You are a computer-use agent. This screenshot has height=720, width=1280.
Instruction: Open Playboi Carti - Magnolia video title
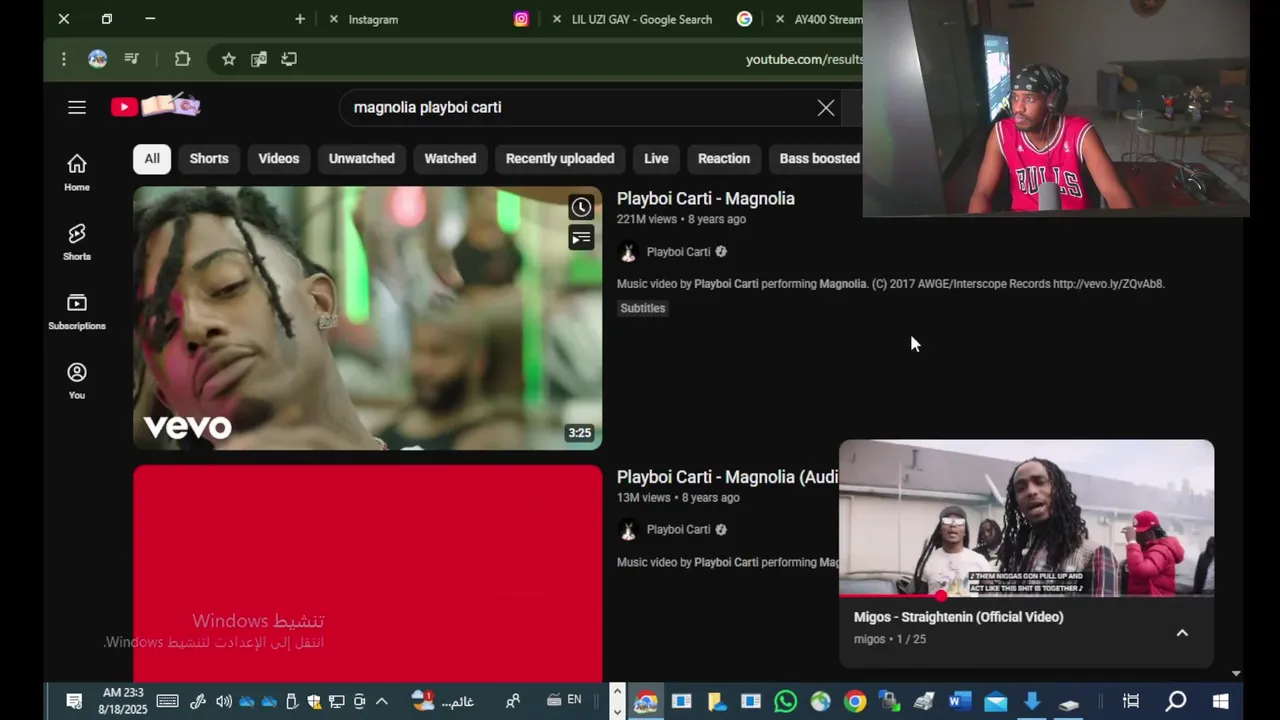706,198
